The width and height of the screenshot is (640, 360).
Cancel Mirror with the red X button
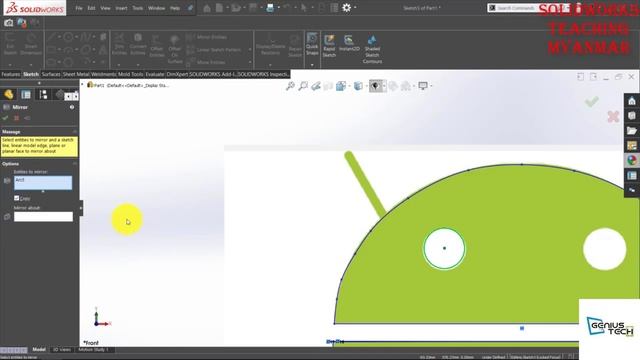point(16,118)
